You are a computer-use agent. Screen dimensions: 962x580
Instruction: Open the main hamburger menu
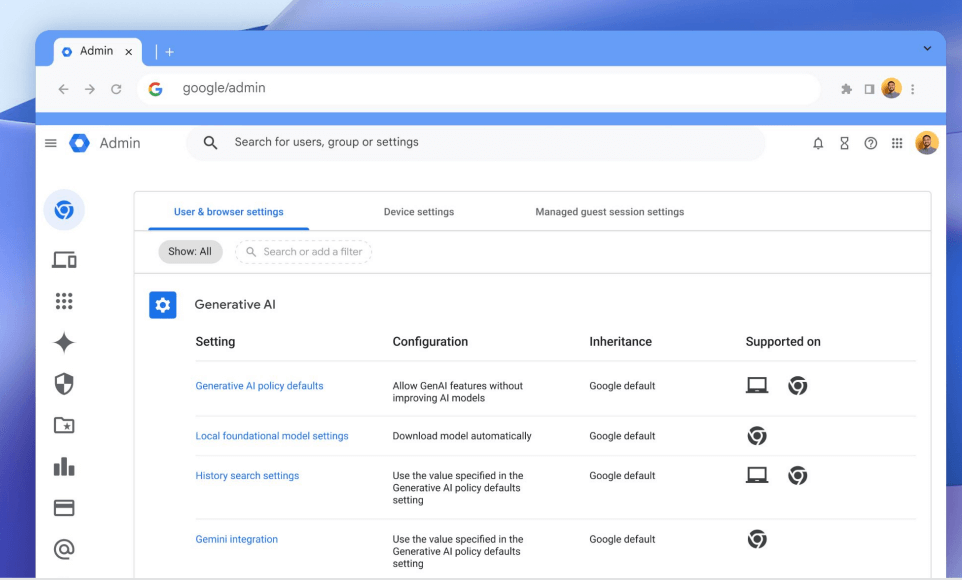tap(51, 143)
